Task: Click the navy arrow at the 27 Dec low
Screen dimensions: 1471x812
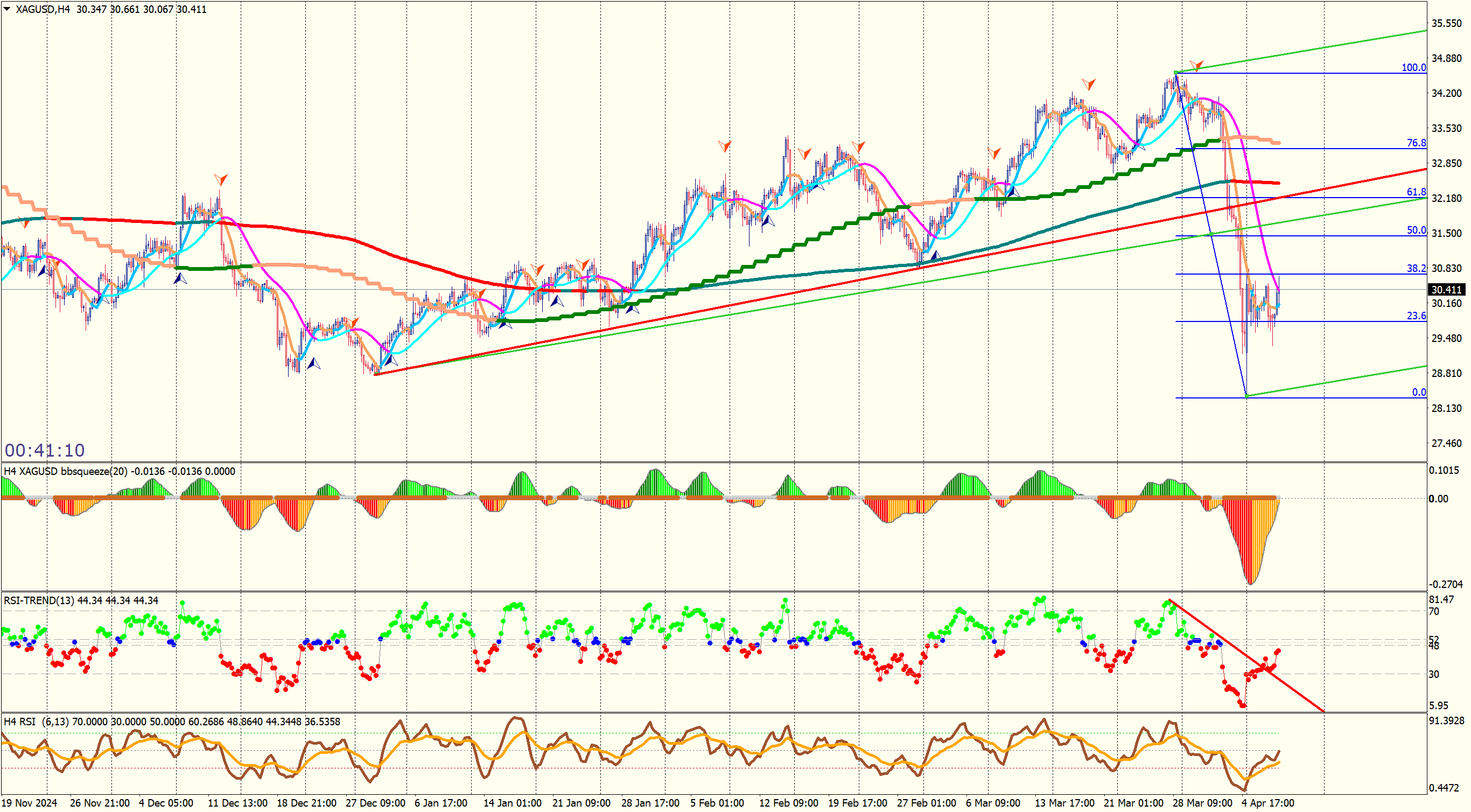Action: (390, 360)
